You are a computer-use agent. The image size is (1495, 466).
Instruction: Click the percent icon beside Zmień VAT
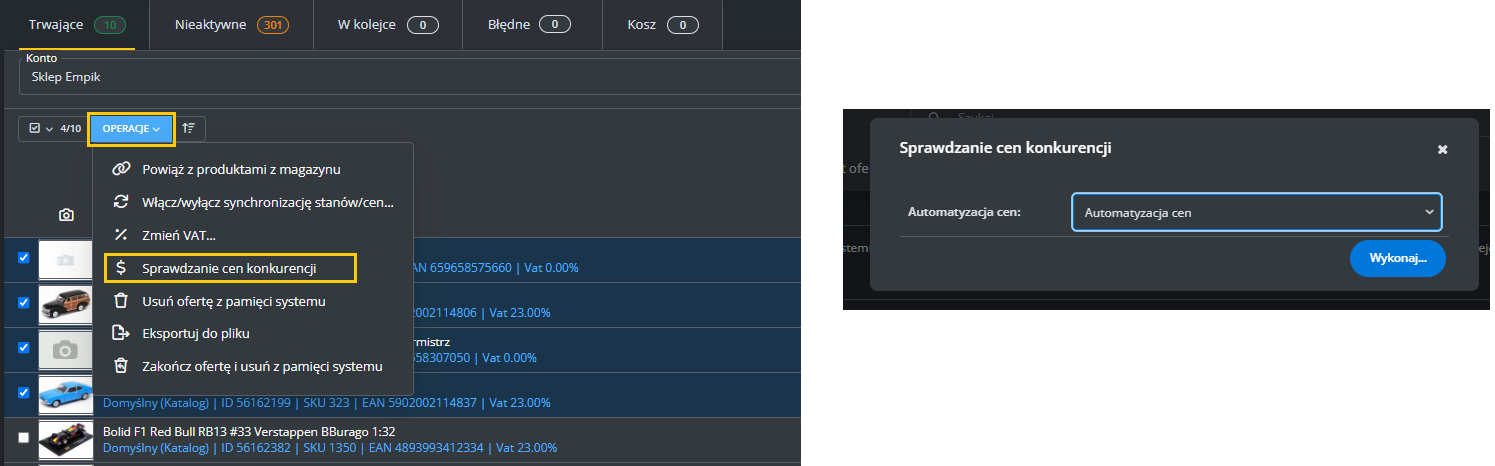tap(121, 235)
